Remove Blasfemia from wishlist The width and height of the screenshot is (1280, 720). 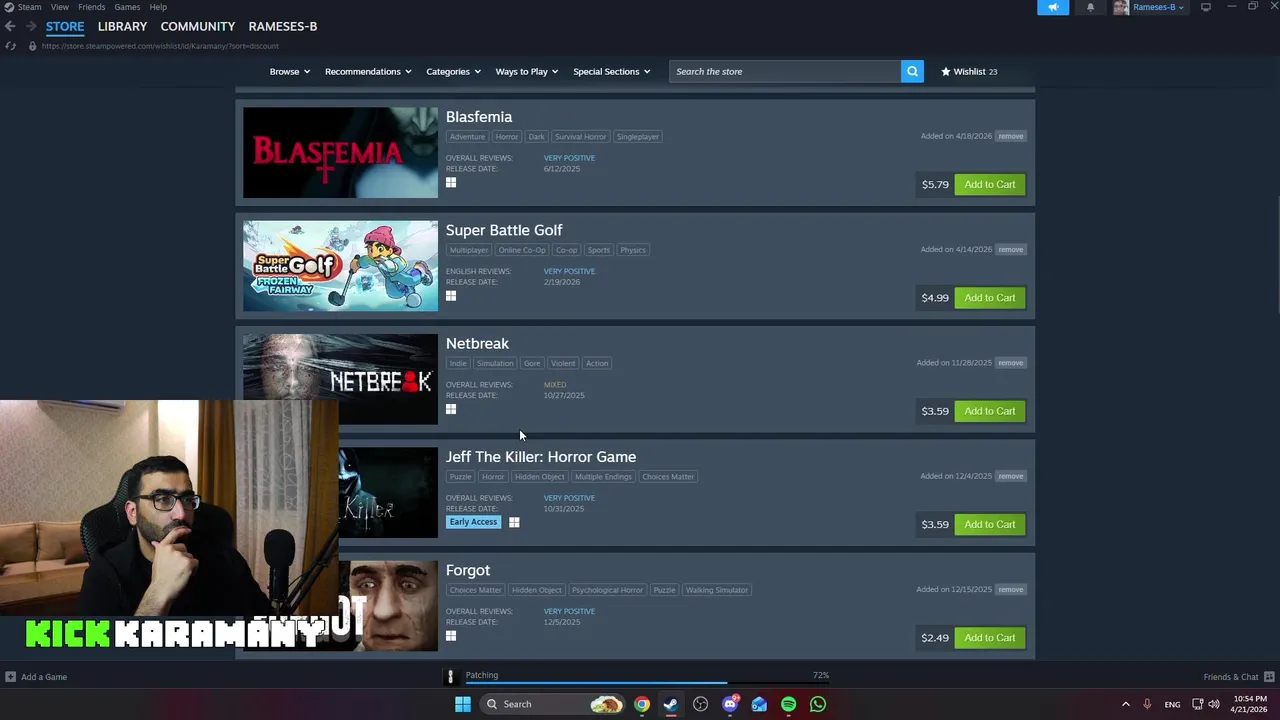1010,136
